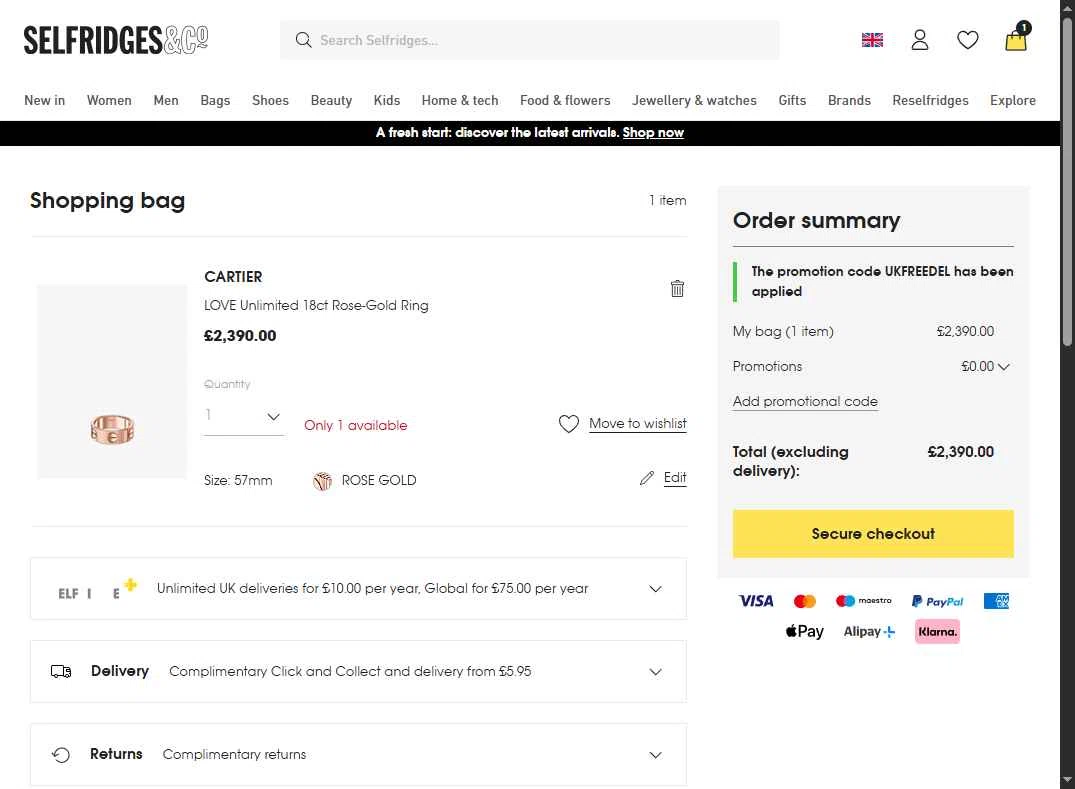Click the returns circular arrow icon
The image size is (1075, 789).
[61, 755]
